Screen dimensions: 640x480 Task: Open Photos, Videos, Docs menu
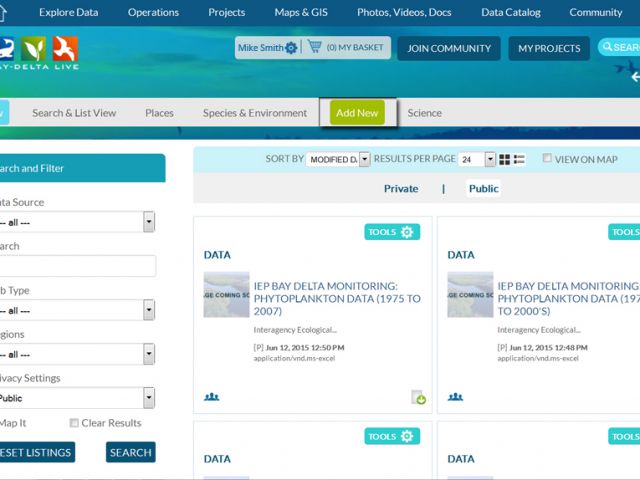click(x=404, y=13)
